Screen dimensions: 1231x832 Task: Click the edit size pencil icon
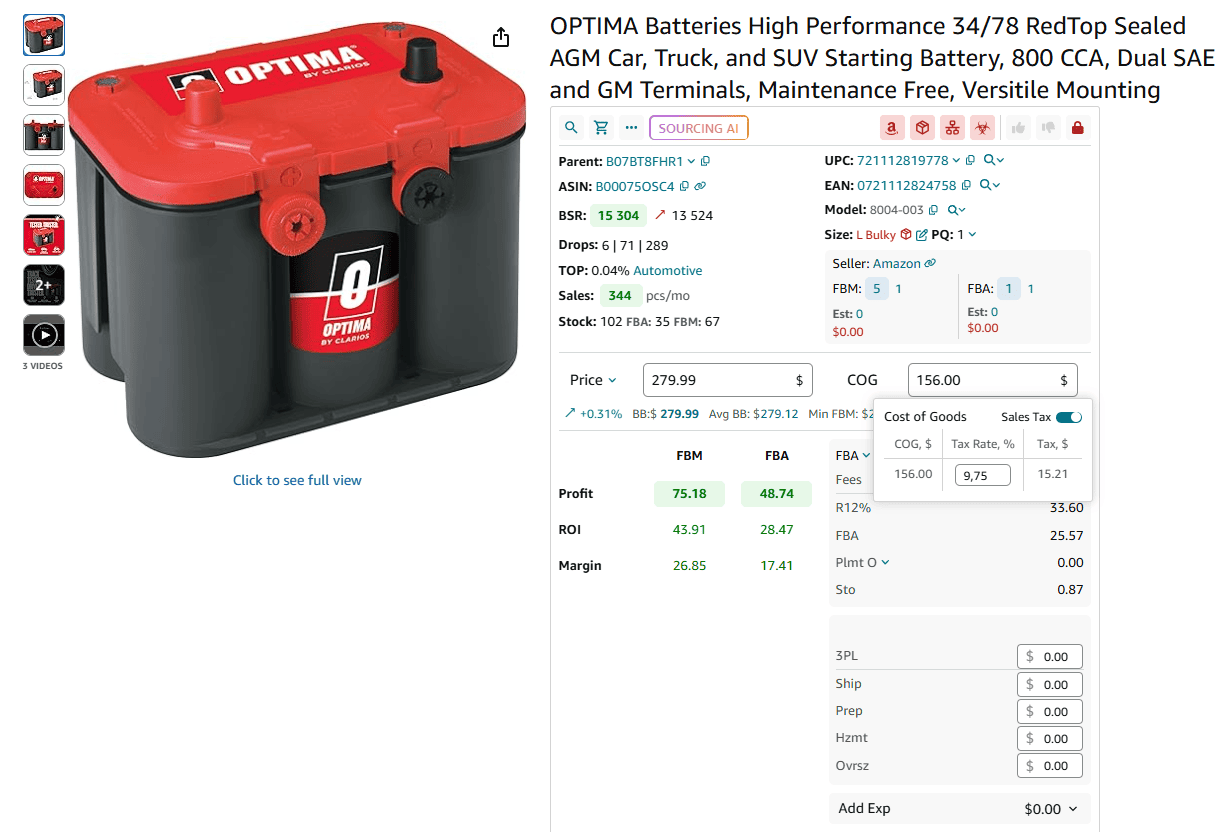click(x=921, y=235)
